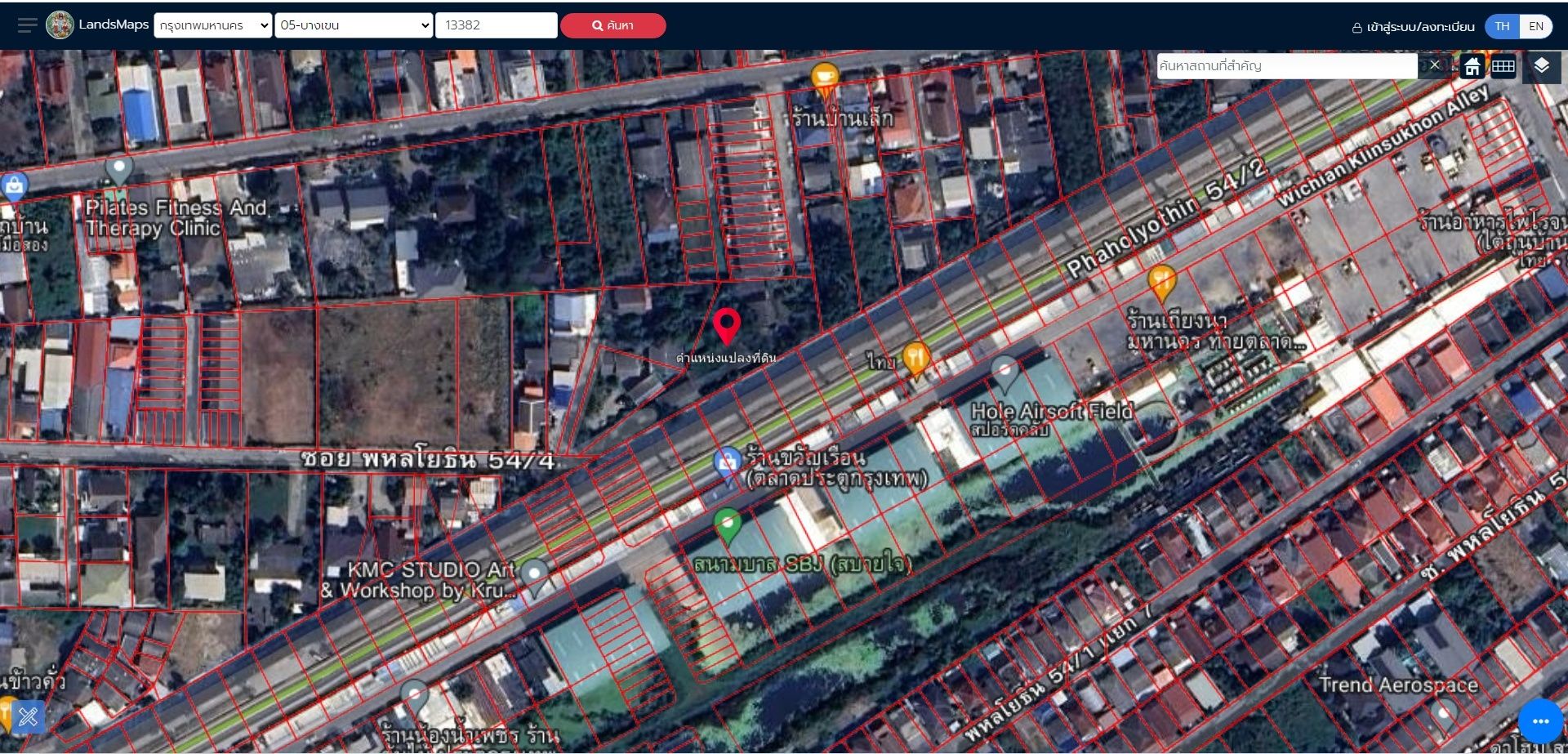This screenshot has height=754, width=1568.
Task: Open the measurement tools icon at bottom left
Action: tap(28, 717)
